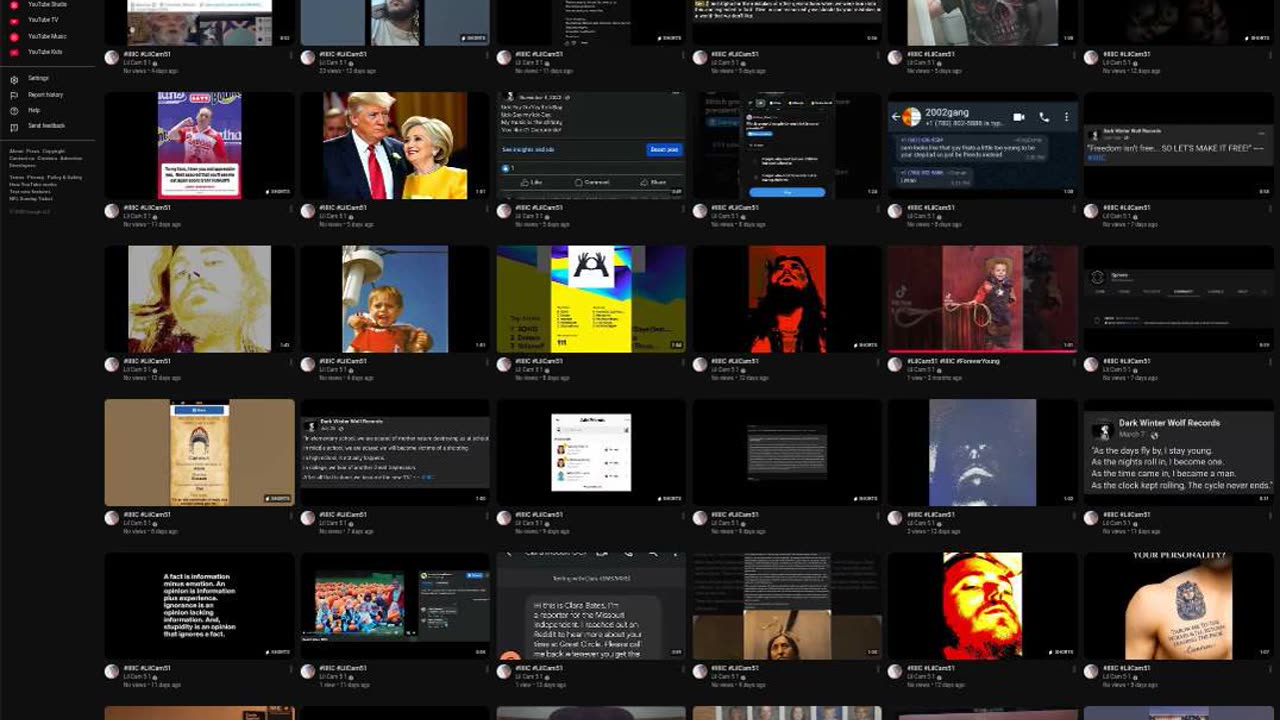Click the Send feedback icon
Screen dimensions: 1280x720
point(14,126)
